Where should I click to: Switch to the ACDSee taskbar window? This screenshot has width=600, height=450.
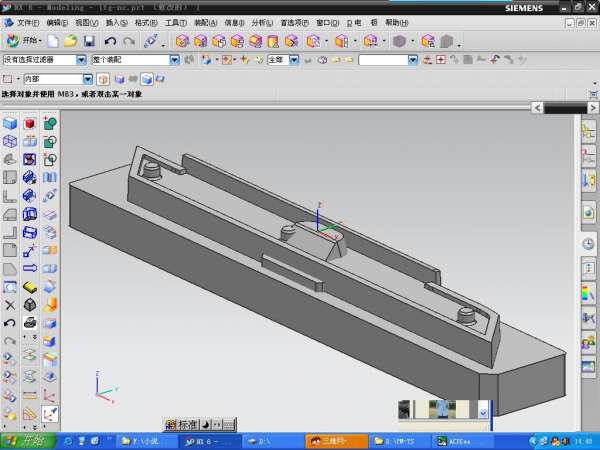[461, 442]
